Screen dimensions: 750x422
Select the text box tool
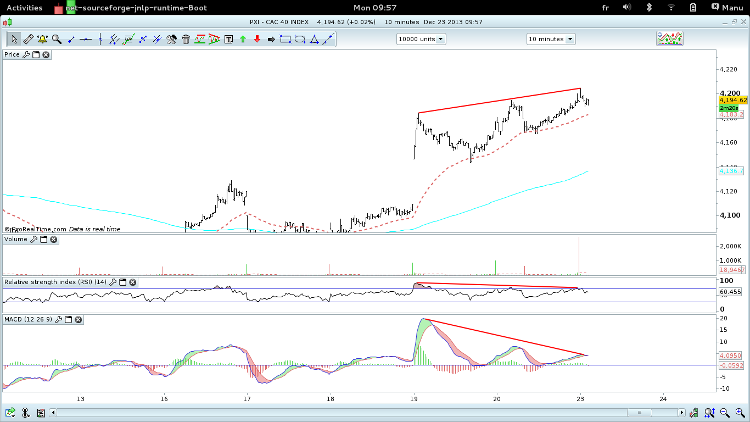click(229, 39)
